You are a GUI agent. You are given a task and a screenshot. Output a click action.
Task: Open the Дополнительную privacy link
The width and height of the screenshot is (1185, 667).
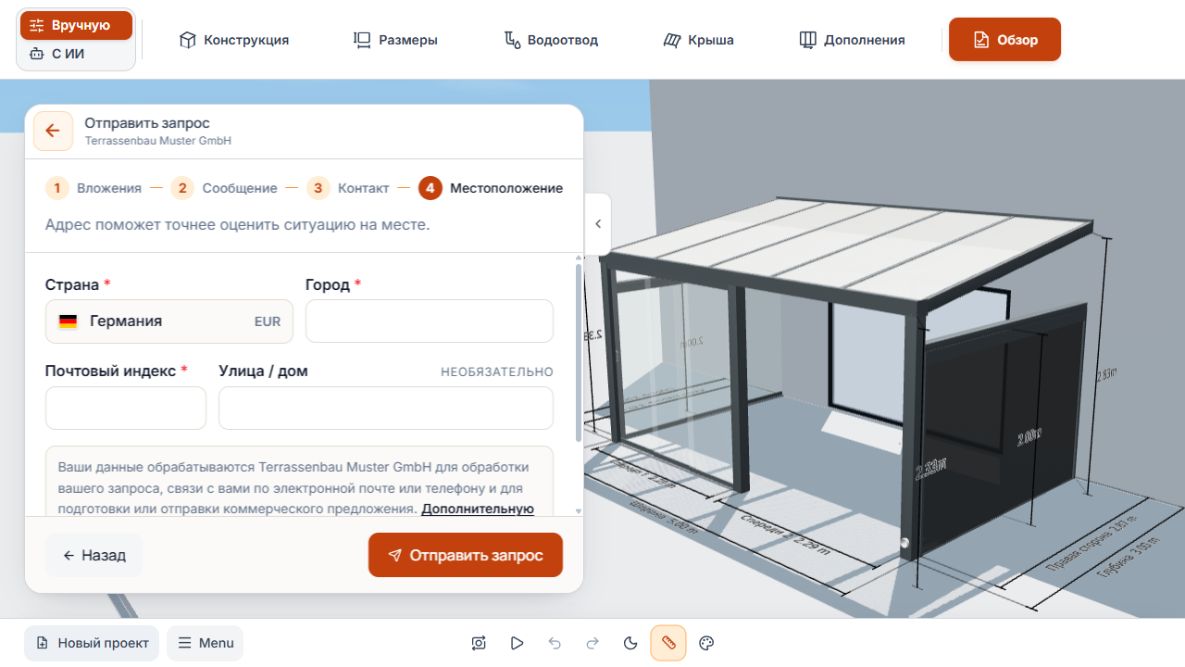pos(478,508)
